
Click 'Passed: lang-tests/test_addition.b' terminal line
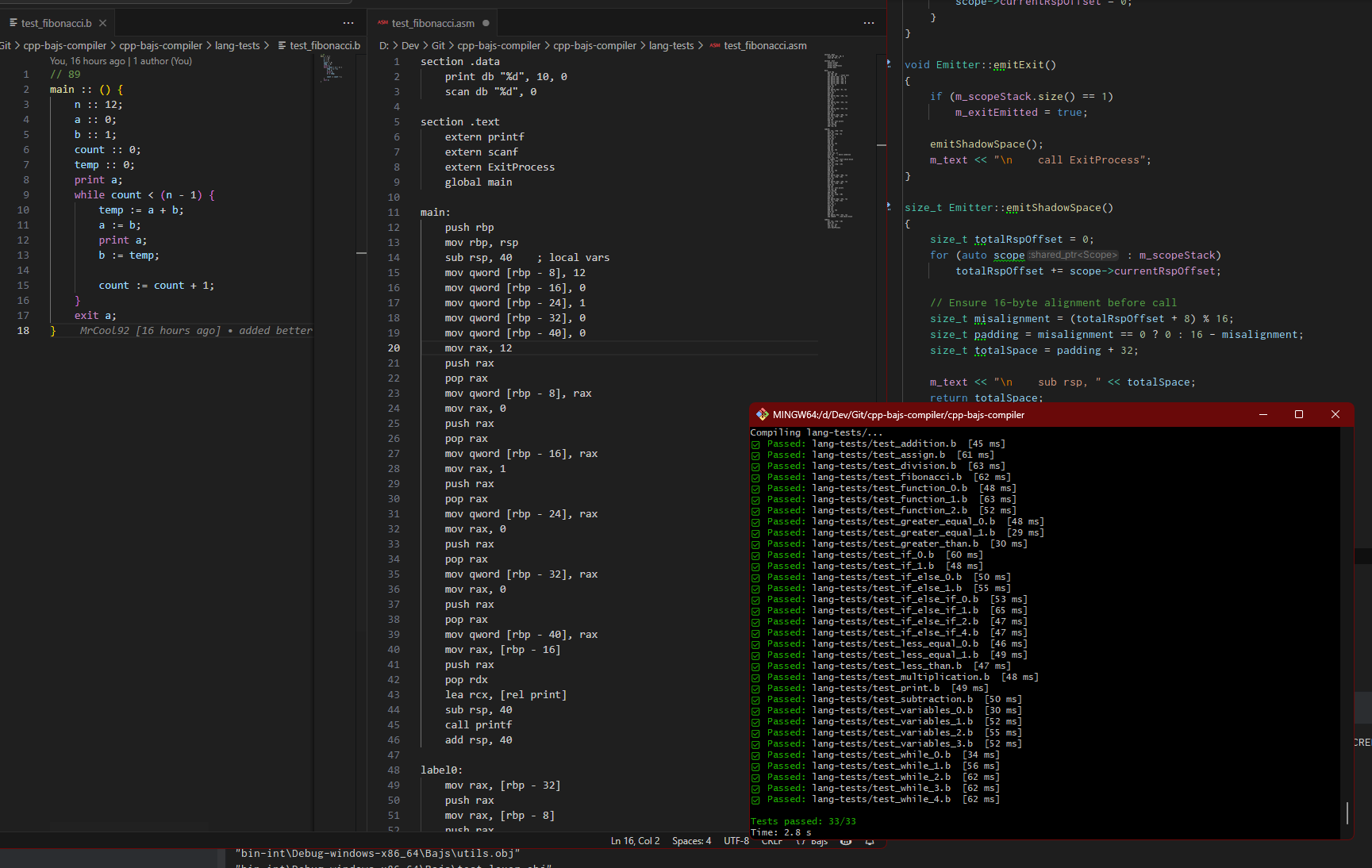coord(878,444)
